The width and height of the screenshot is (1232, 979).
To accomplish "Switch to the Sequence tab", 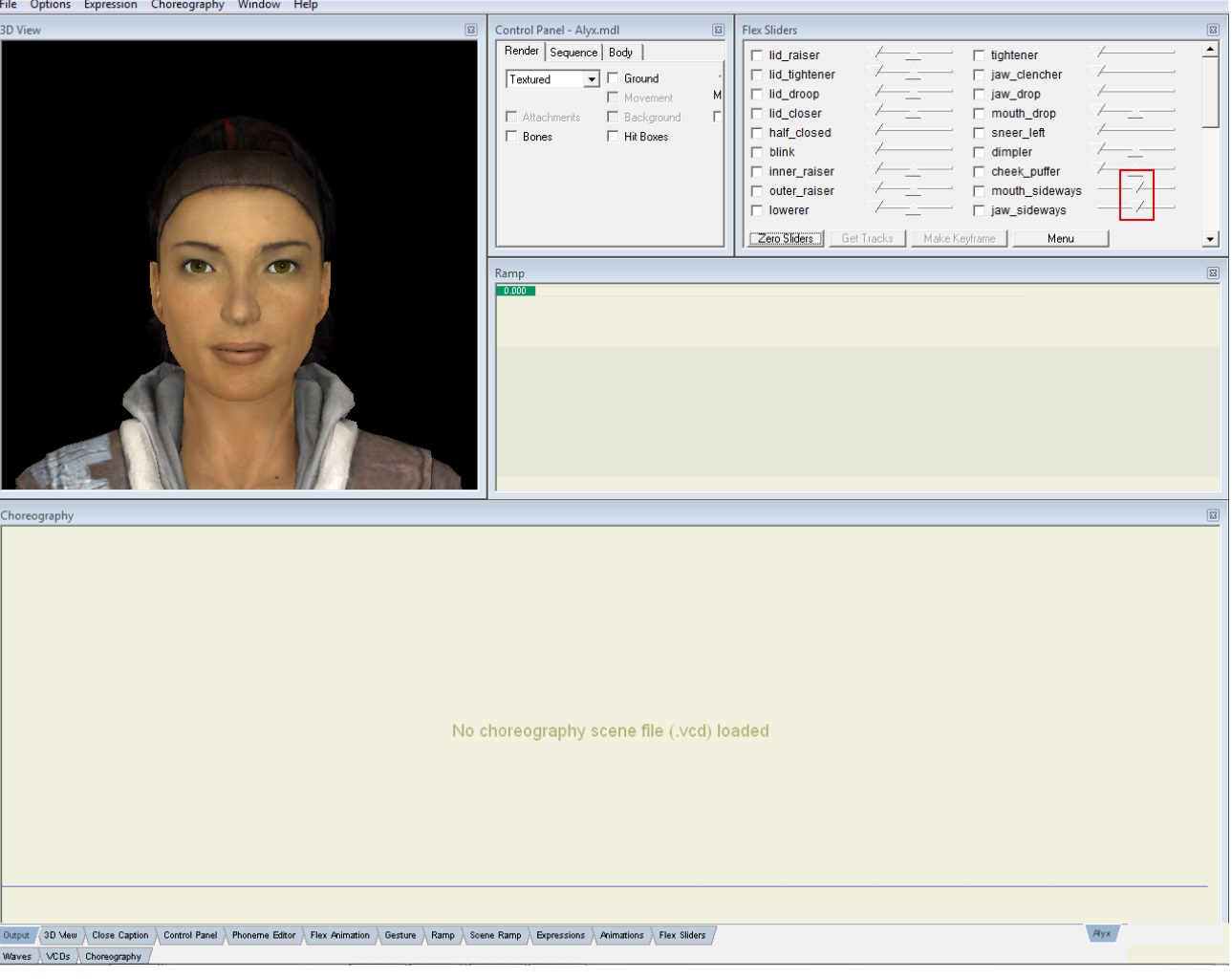I will point(573,53).
